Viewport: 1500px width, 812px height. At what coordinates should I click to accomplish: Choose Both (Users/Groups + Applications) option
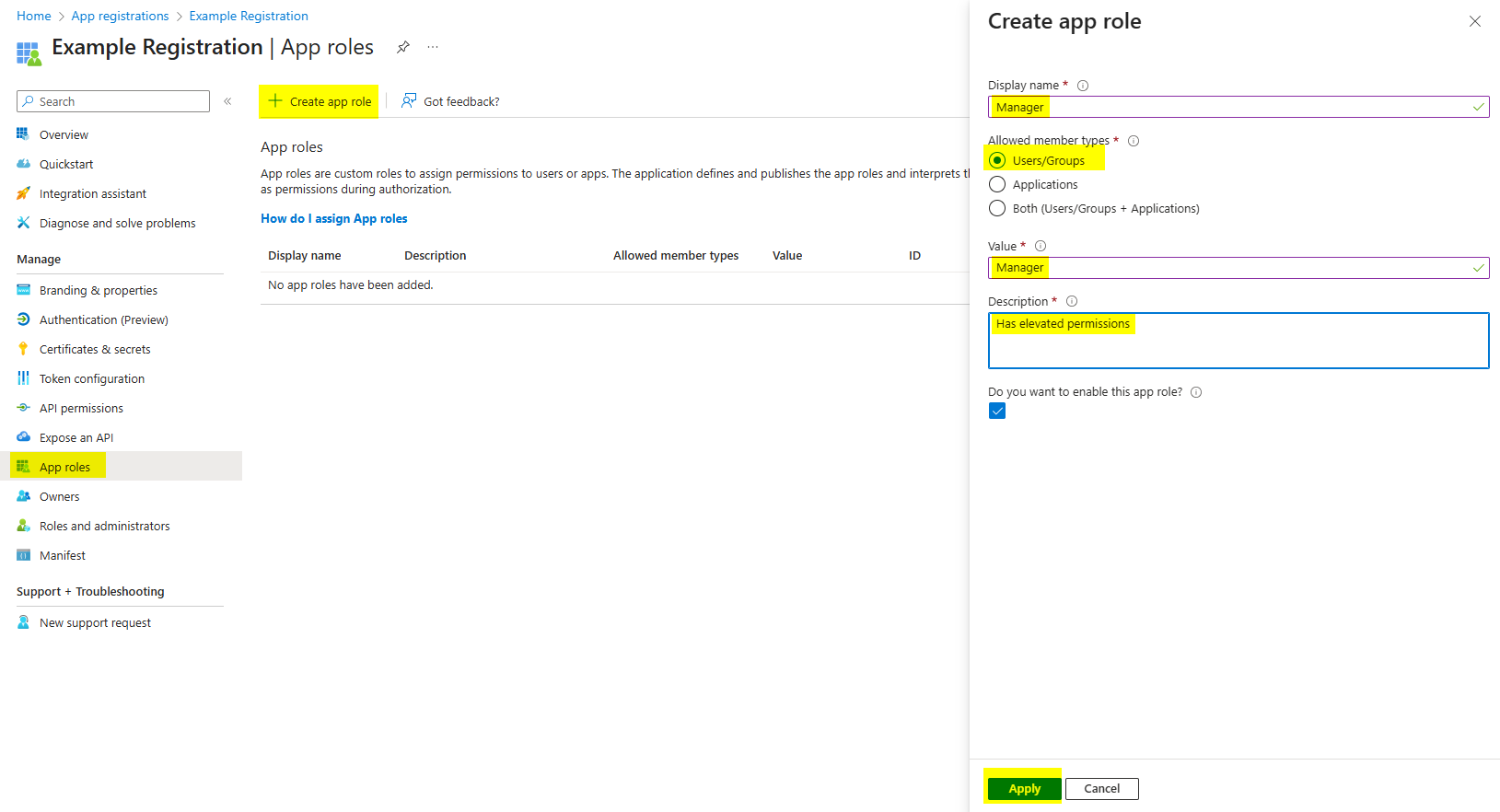[997, 208]
